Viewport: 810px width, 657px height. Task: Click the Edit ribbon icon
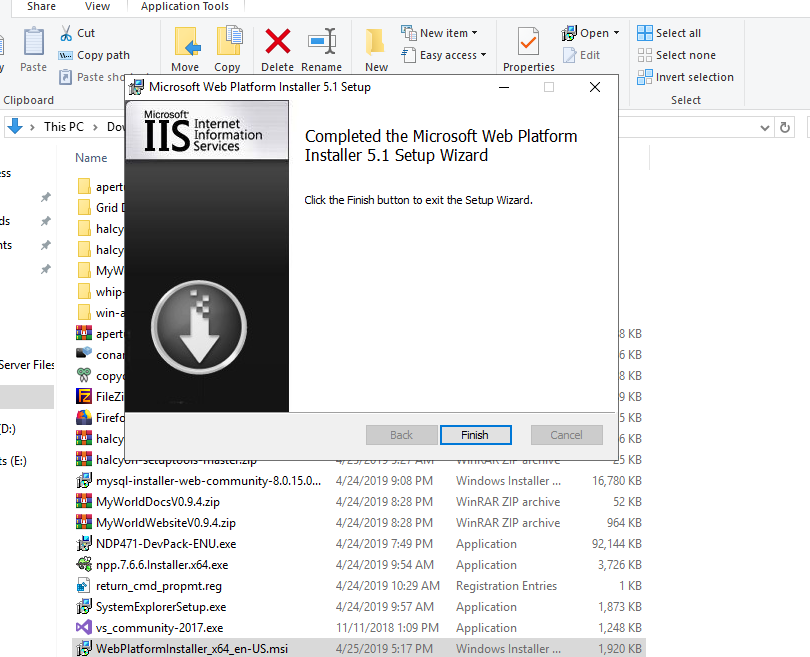(569, 55)
